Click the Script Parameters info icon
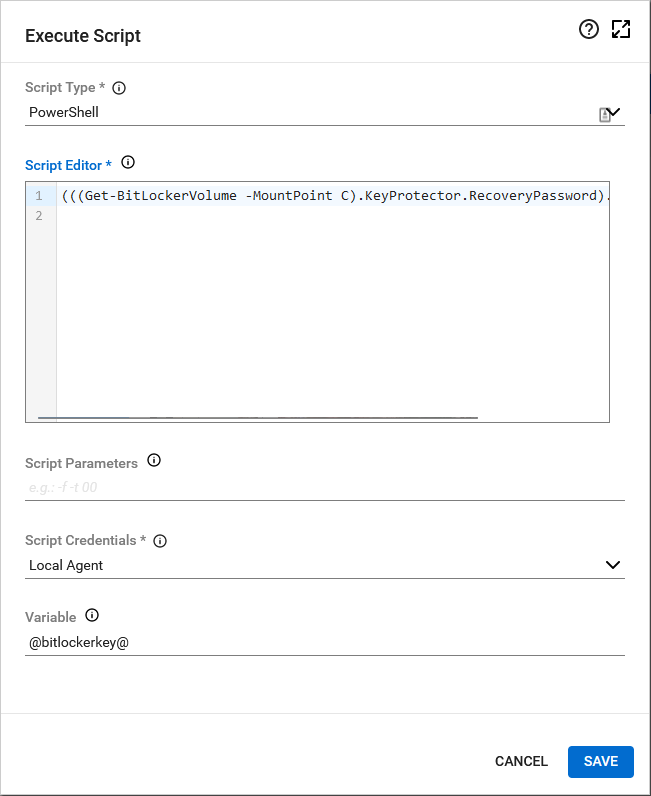 [154, 461]
